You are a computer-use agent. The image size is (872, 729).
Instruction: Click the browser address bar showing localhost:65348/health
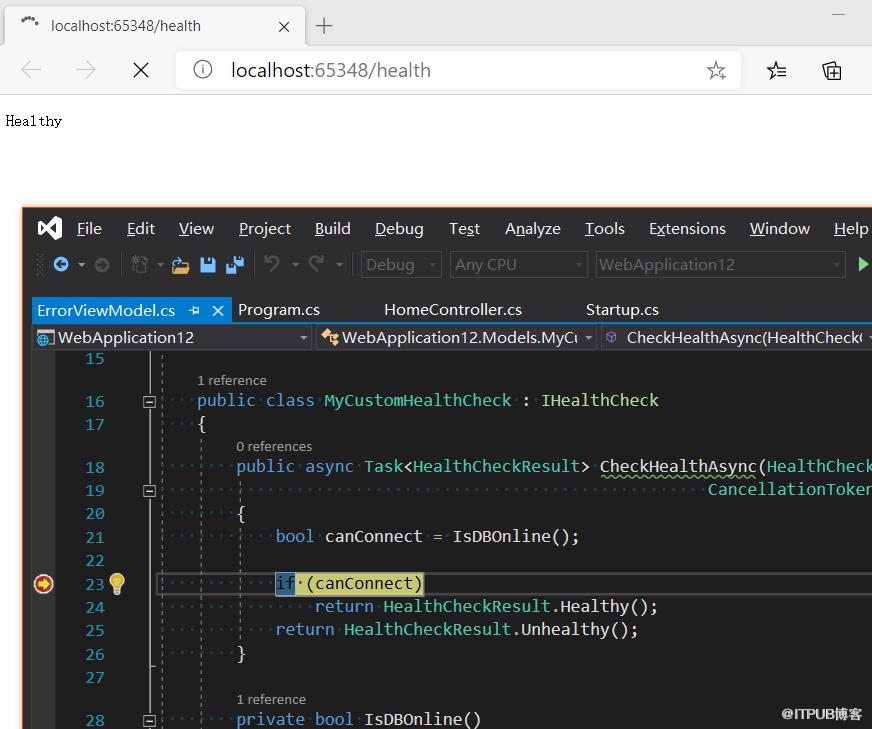458,70
